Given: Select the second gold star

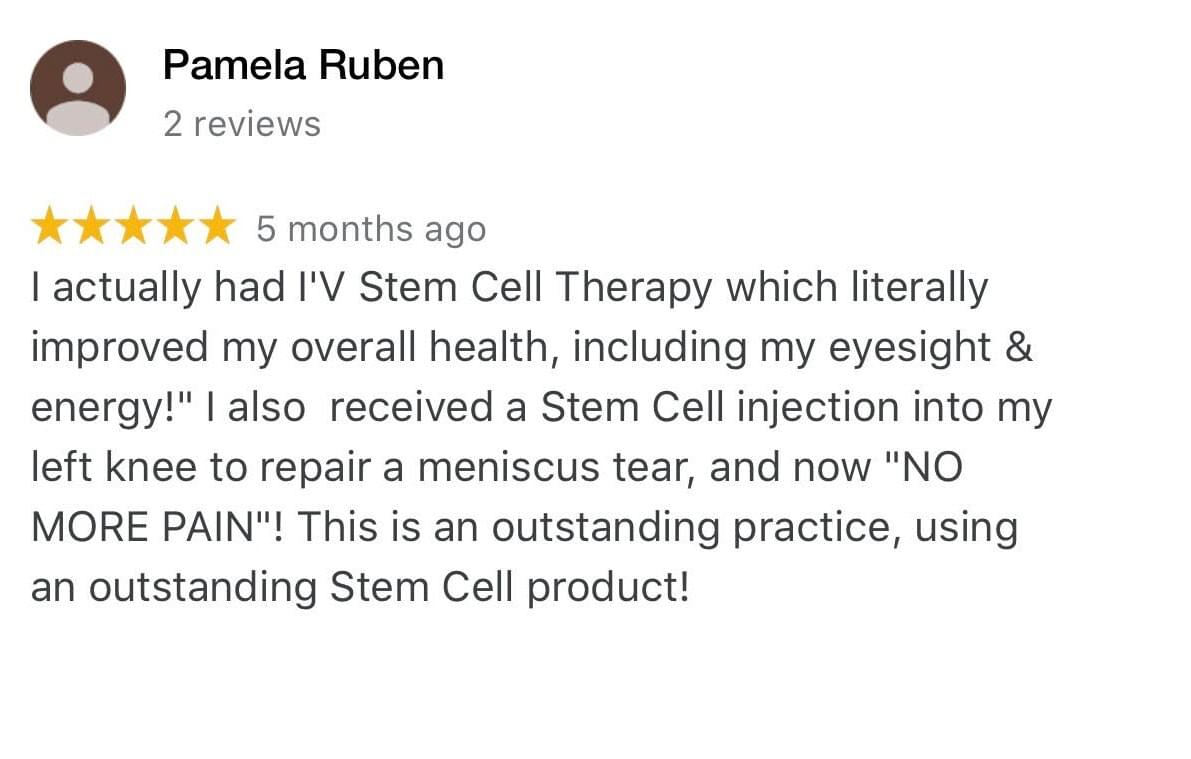Looking at the screenshot, I should coord(91,226).
